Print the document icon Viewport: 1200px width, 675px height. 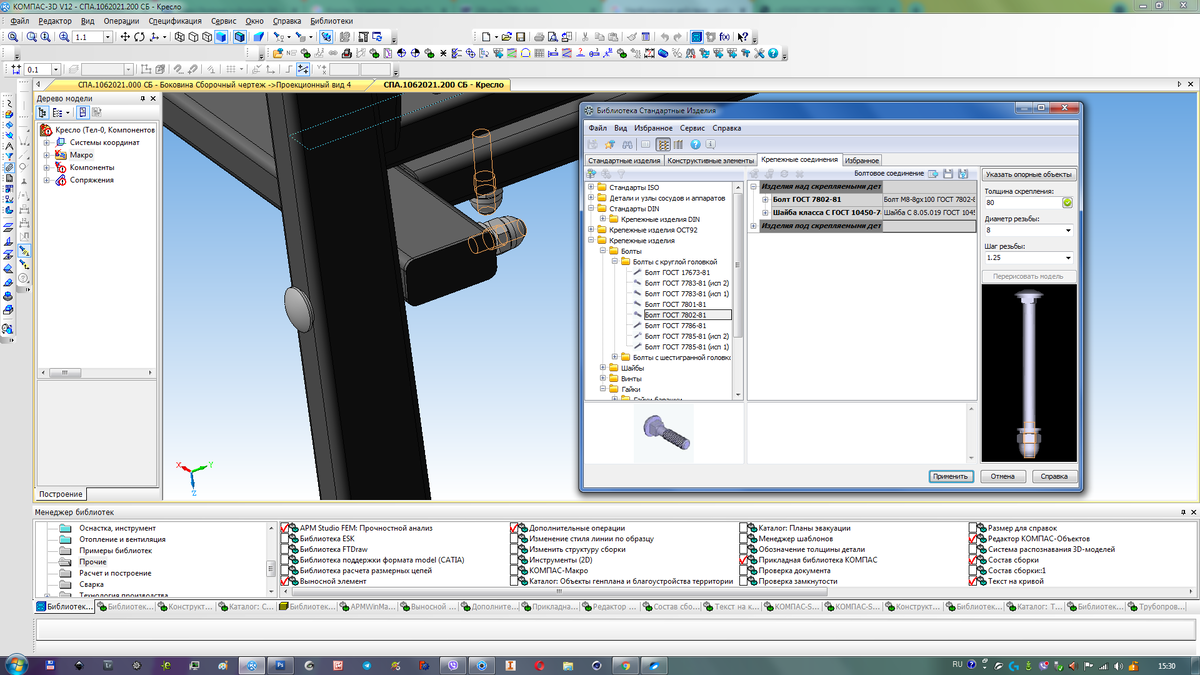click(x=539, y=37)
